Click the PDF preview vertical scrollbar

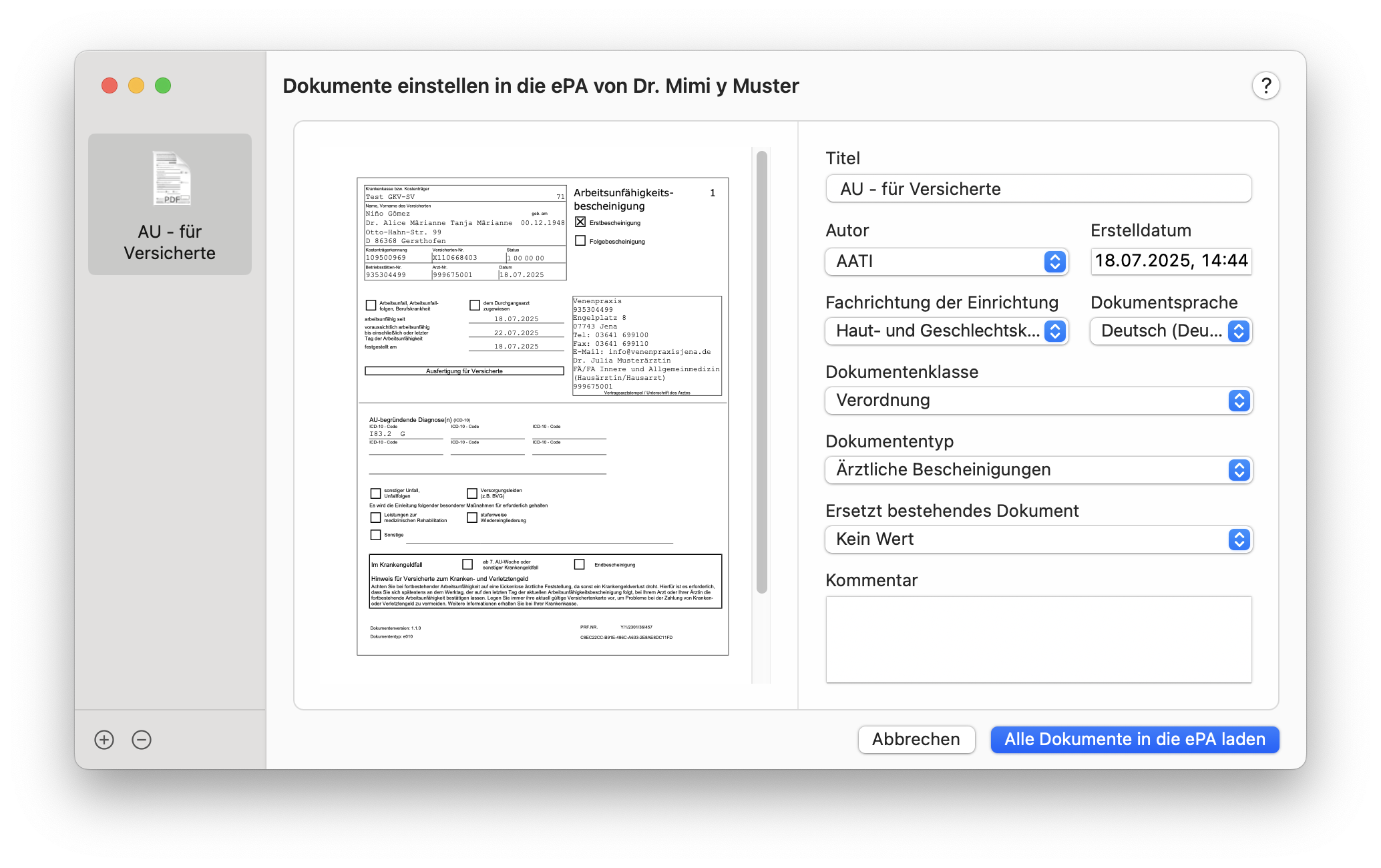(x=761, y=372)
